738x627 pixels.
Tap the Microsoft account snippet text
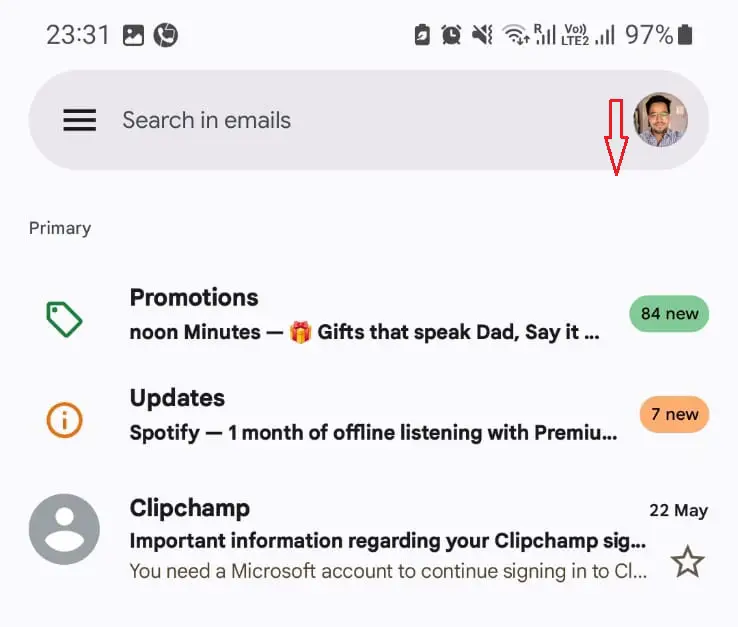click(x=389, y=572)
